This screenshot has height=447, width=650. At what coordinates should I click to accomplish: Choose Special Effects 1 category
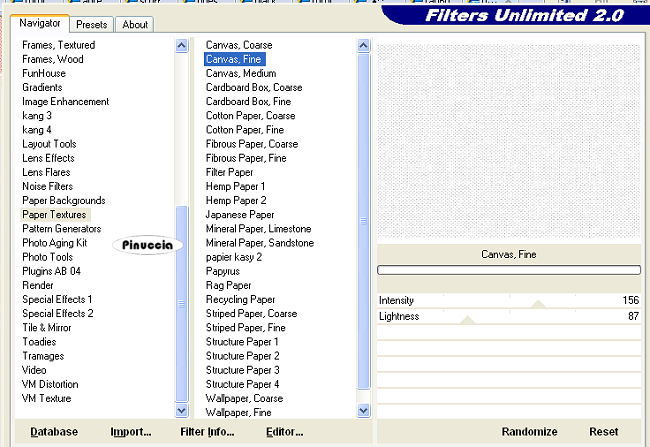click(57, 299)
